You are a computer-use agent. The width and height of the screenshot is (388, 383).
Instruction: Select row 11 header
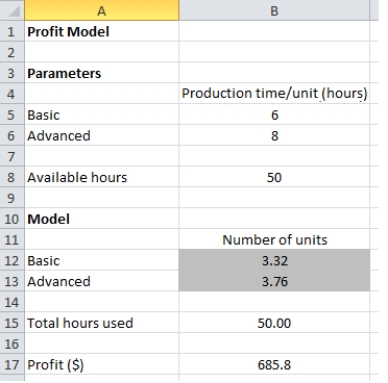(x=12, y=239)
